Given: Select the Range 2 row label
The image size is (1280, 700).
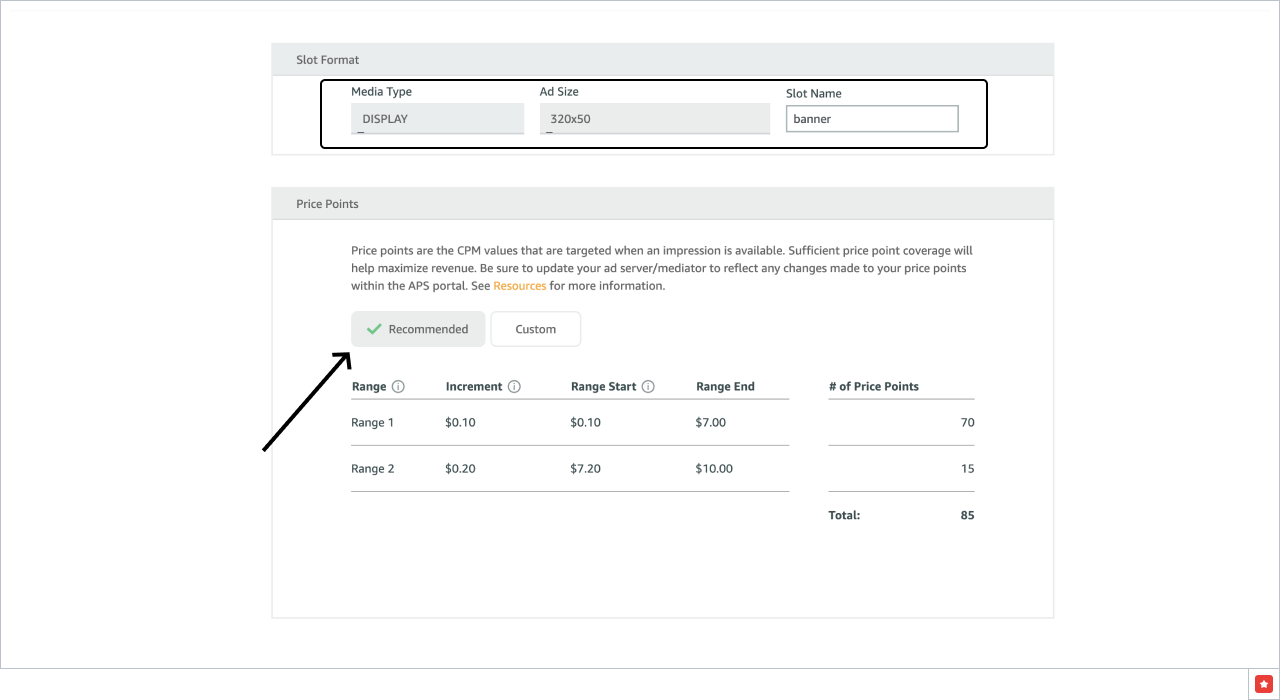Looking at the screenshot, I should [373, 469].
